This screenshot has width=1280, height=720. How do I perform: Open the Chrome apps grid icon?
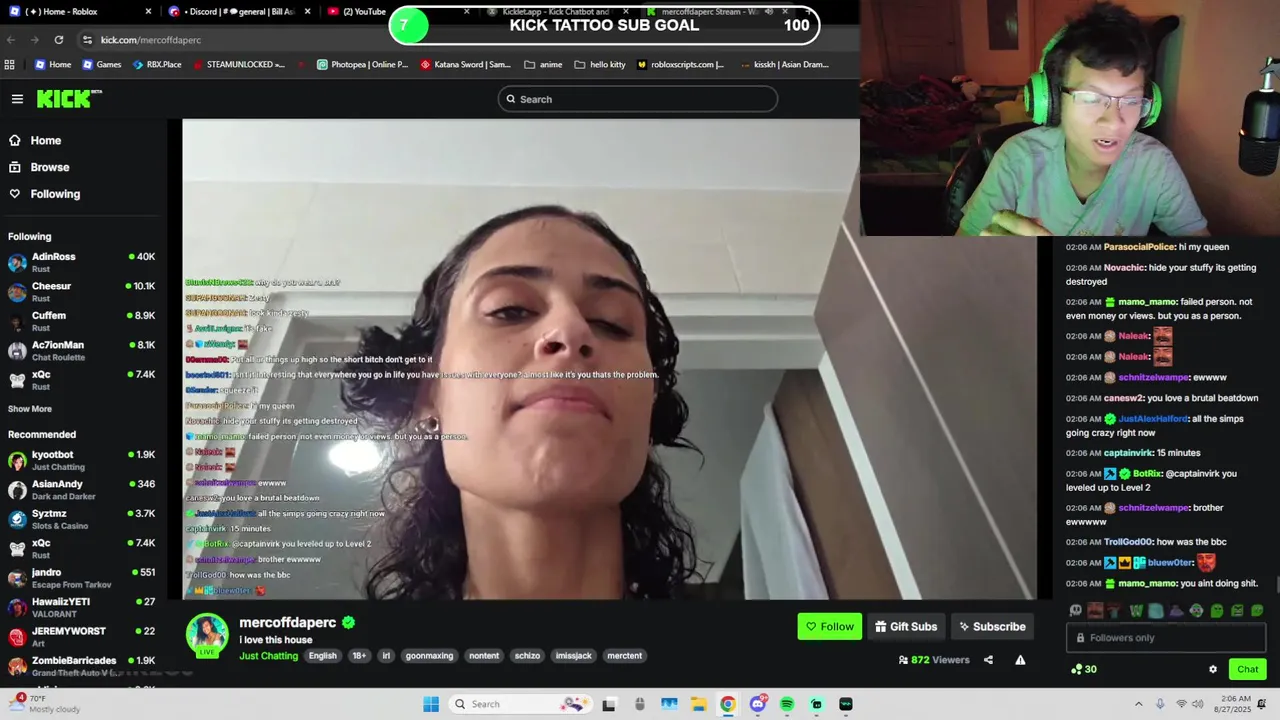[10, 64]
